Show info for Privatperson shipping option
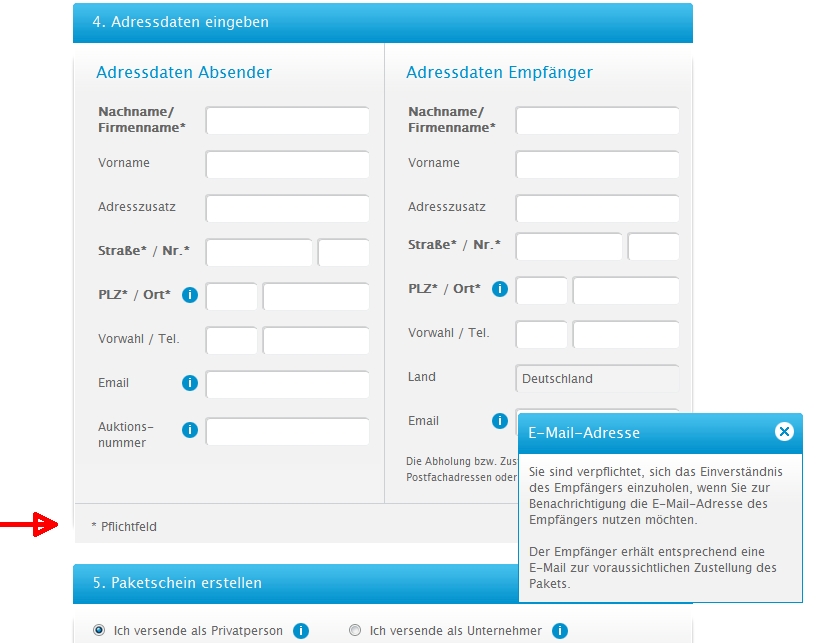Screen dimensions: 816x643 [x=300, y=631]
